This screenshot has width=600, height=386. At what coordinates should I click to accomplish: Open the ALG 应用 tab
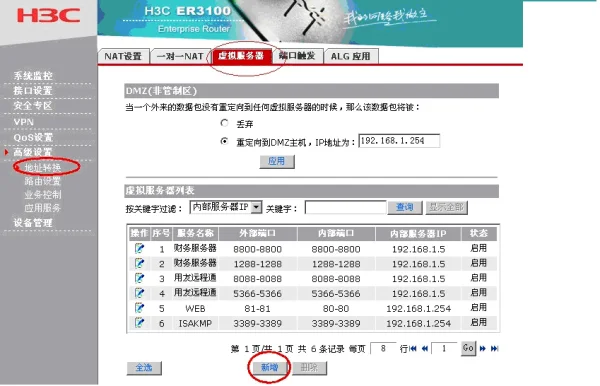(x=351, y=56)
